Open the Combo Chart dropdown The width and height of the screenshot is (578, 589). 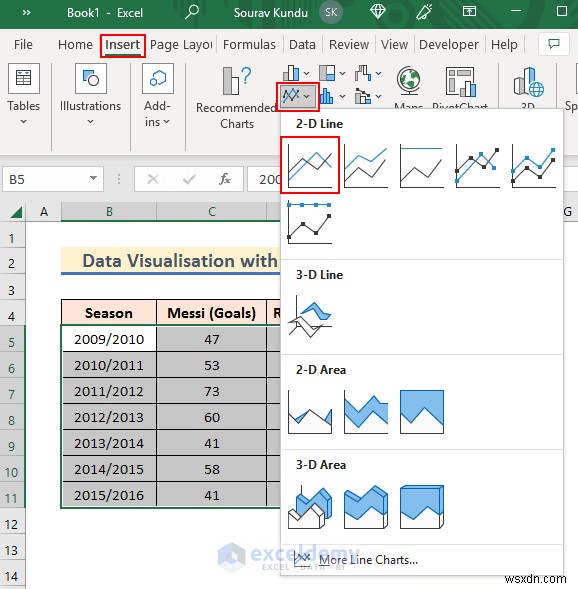coord(368,97)
